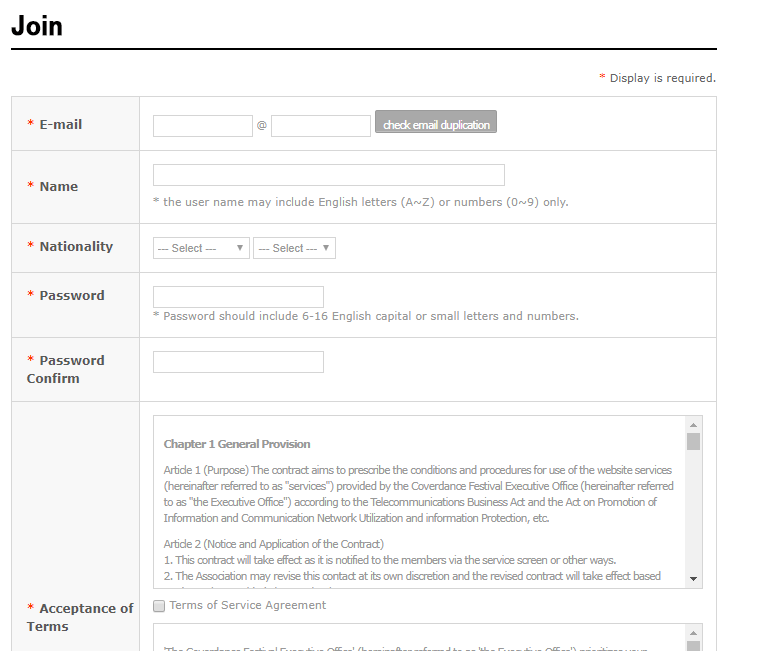Click the Terms of Service Agreement label
Viewport: 772px width, 651px height.
coord(248,605)
